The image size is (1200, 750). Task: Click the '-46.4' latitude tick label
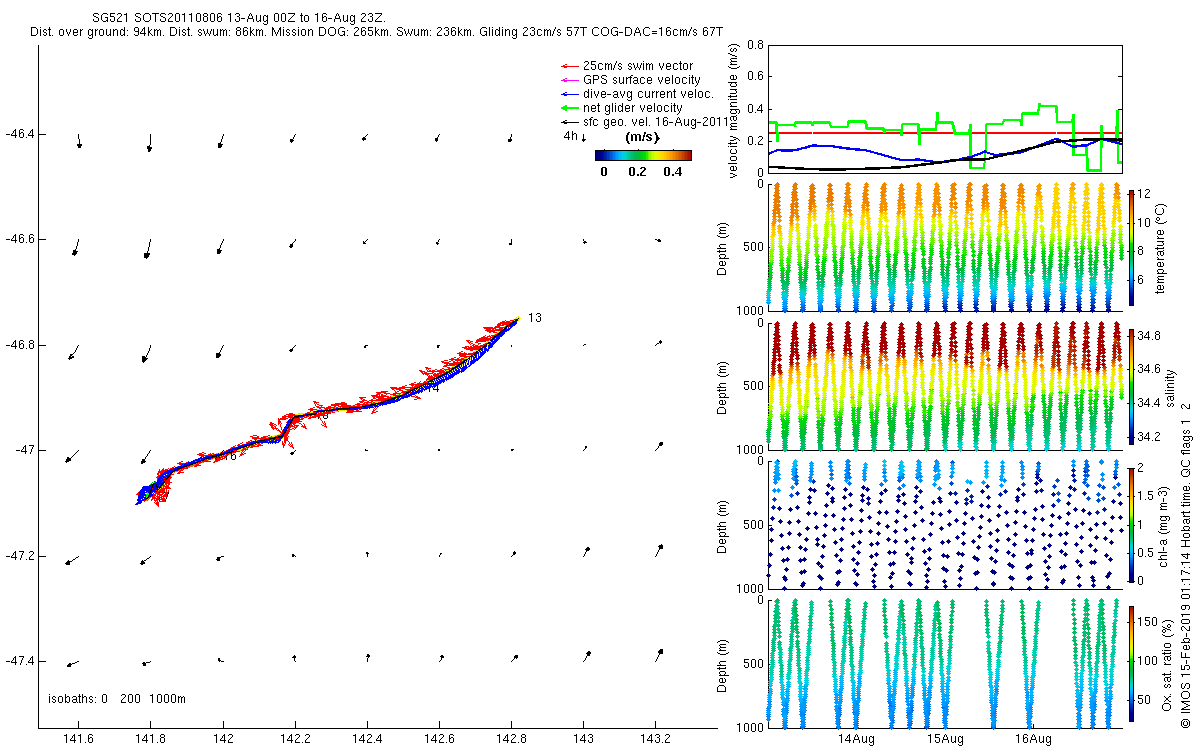point(20,134)
